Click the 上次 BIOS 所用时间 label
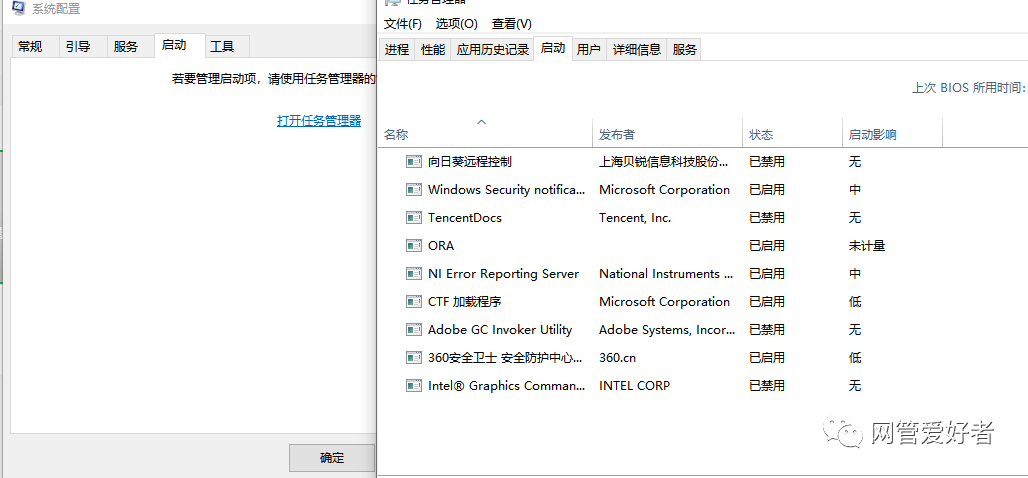This screenshot has width=1028, height=478. [x=970, y=87]
